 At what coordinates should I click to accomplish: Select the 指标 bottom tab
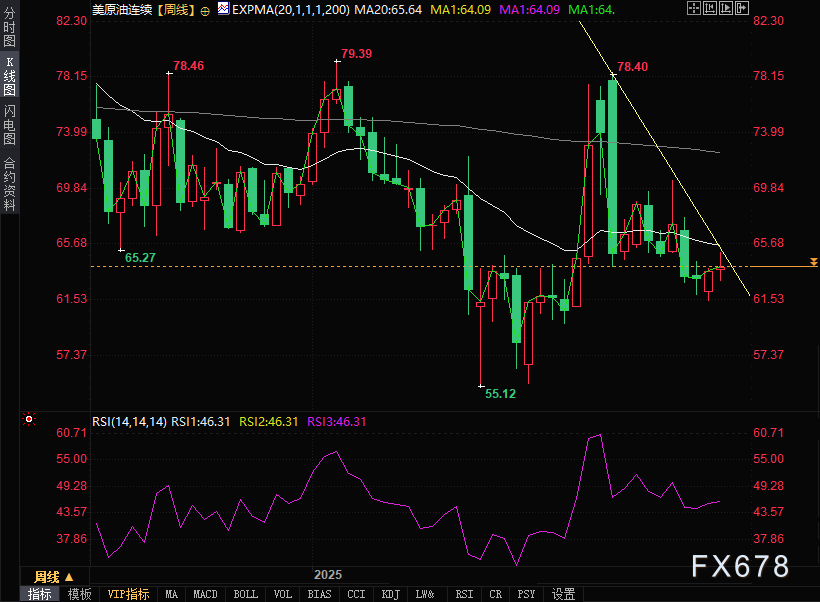click(40, 594)
